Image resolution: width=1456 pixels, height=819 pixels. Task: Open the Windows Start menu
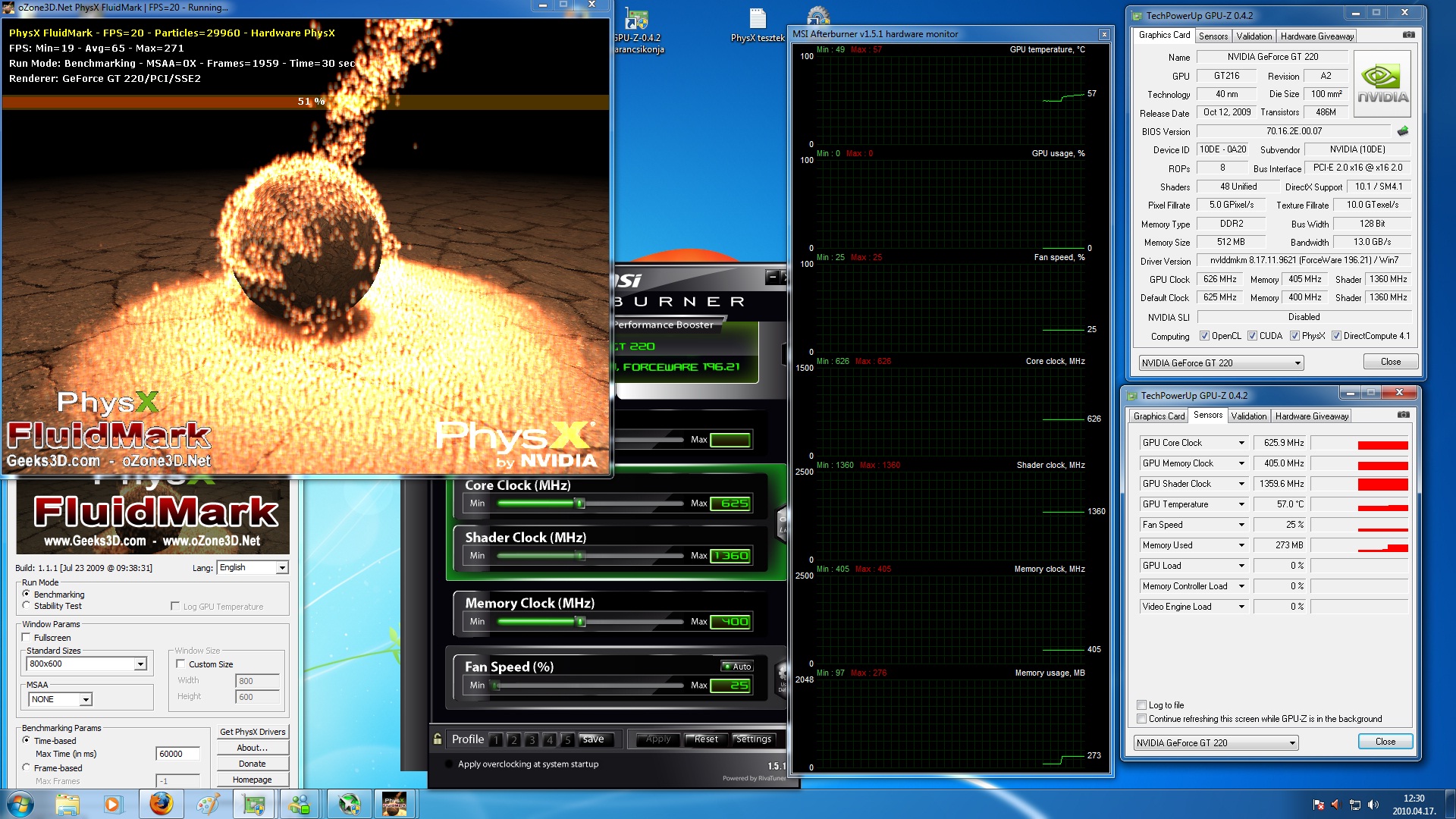click(20, 804)
